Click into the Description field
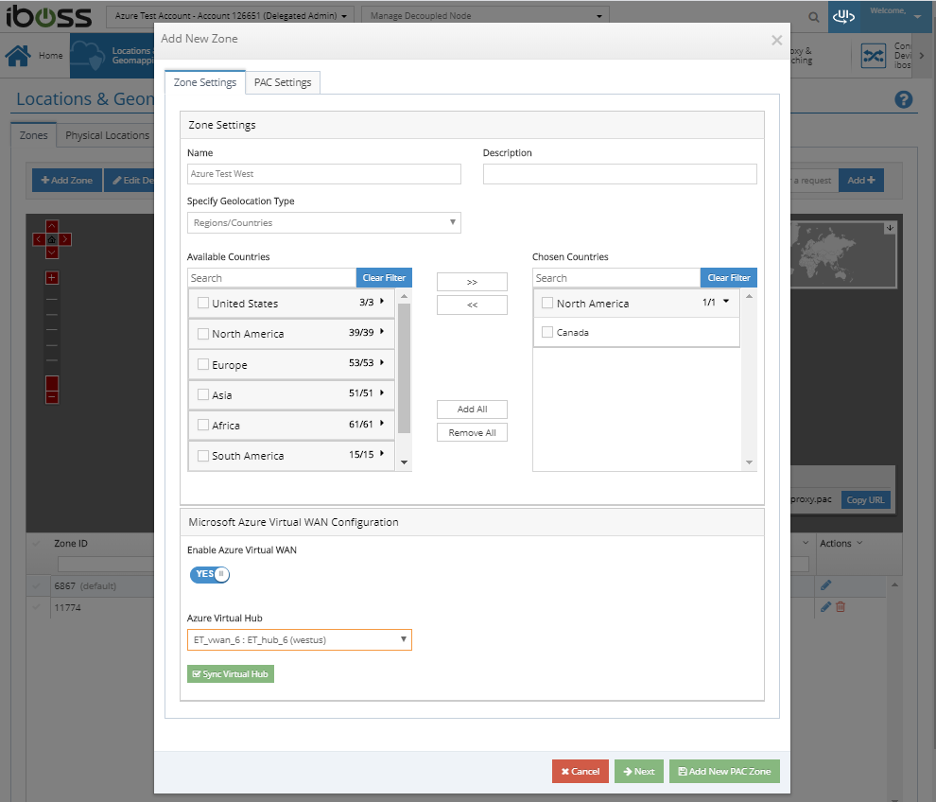Image resolution: width=936 pixels, height=802 pixels. (620, 174)
